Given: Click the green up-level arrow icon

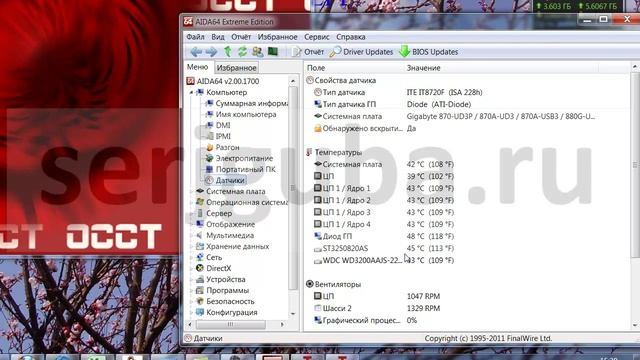Looking at the screenshot, I should pyautogui.click(x=228, y=51).
